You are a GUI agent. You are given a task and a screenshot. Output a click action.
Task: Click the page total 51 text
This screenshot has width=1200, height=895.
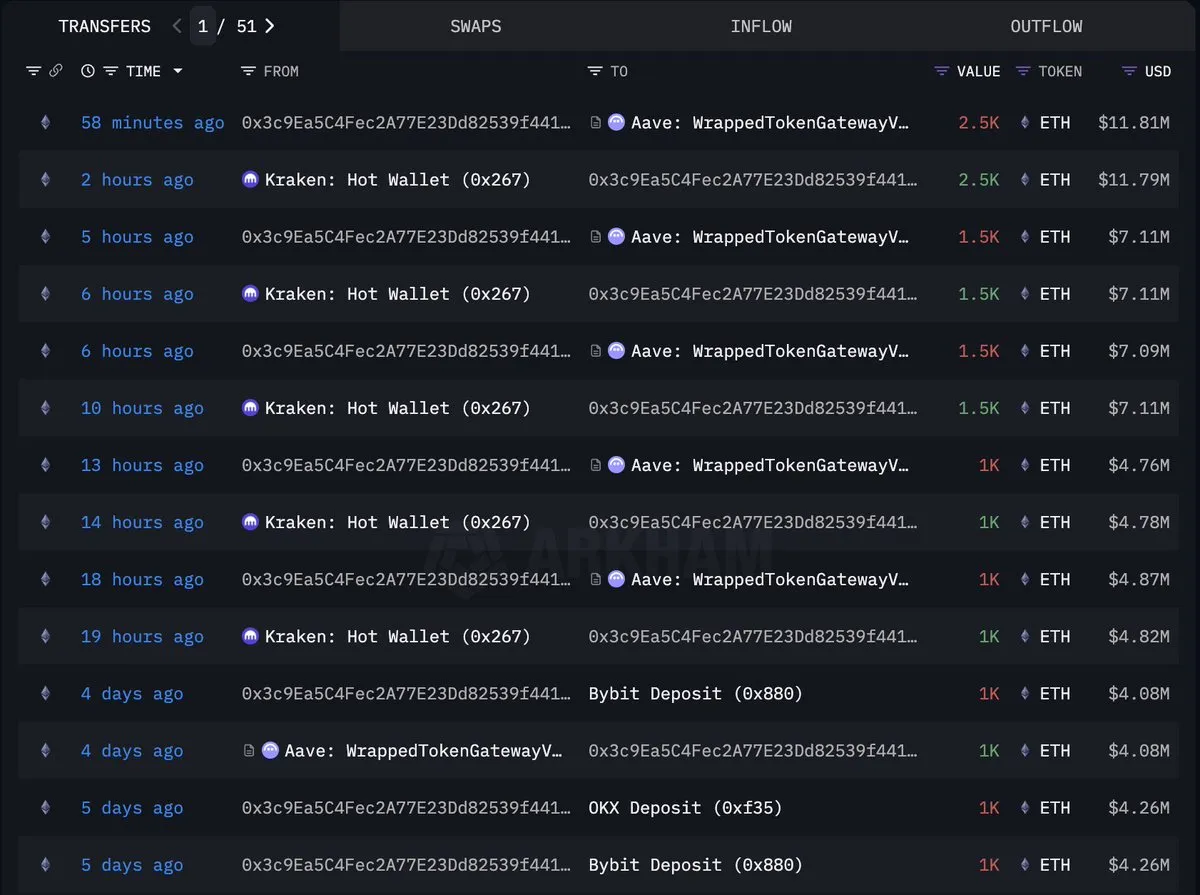point(246,26)
